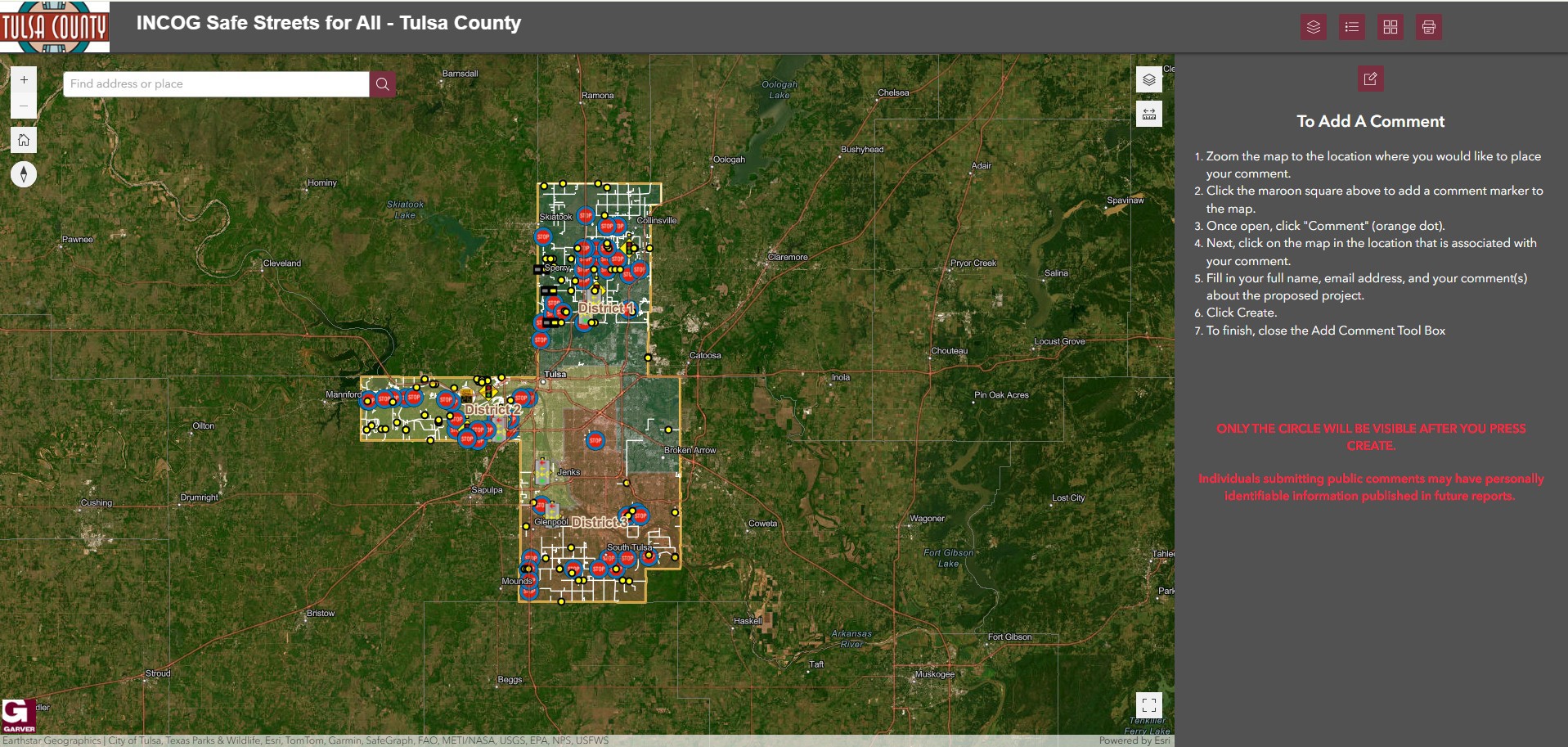Open the maroon Layers widget in header
The height and width of the screenshot is (747, 1568).
point(1313,27)
